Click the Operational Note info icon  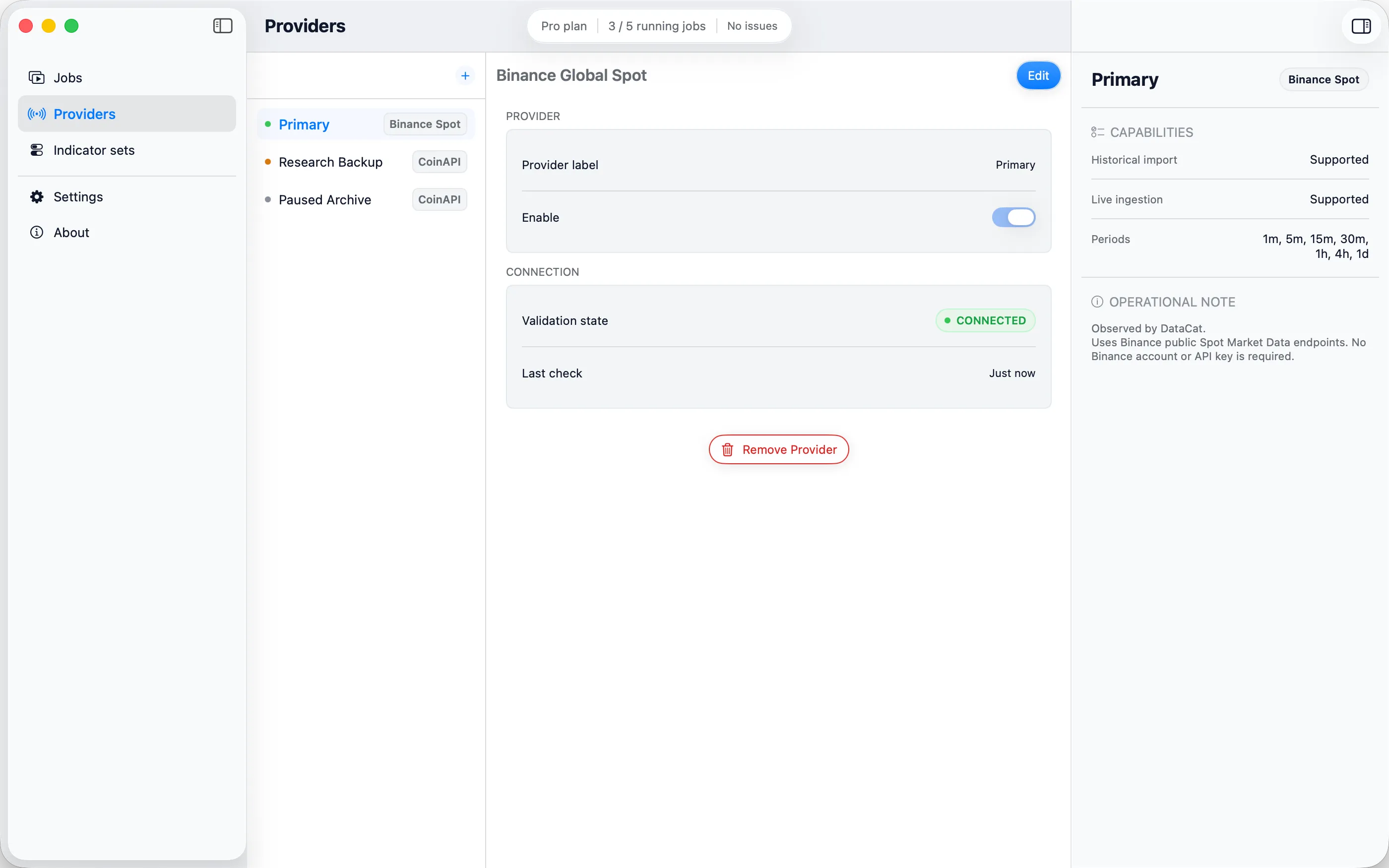click(1097, 302)
